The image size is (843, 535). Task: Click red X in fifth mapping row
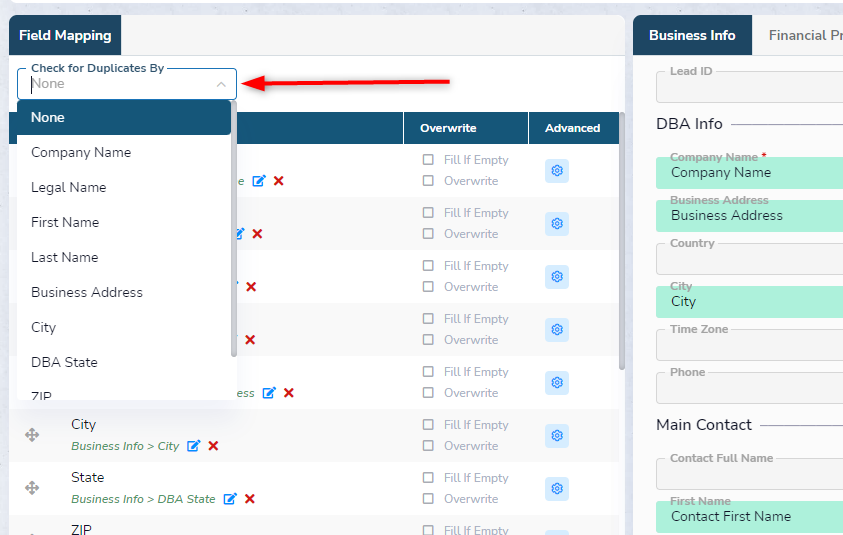click(289, 393)
